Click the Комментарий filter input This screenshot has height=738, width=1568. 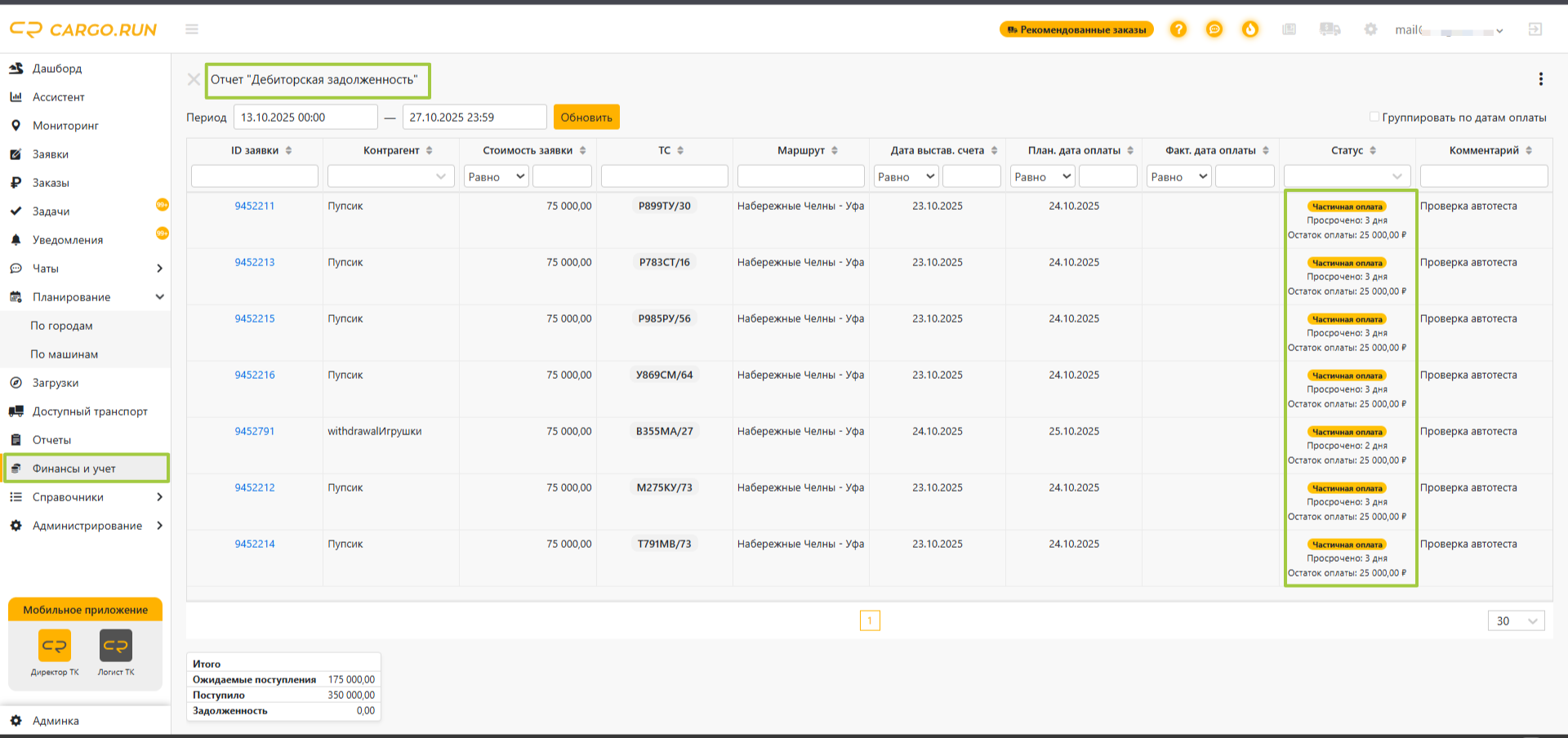click(1484, 176)
